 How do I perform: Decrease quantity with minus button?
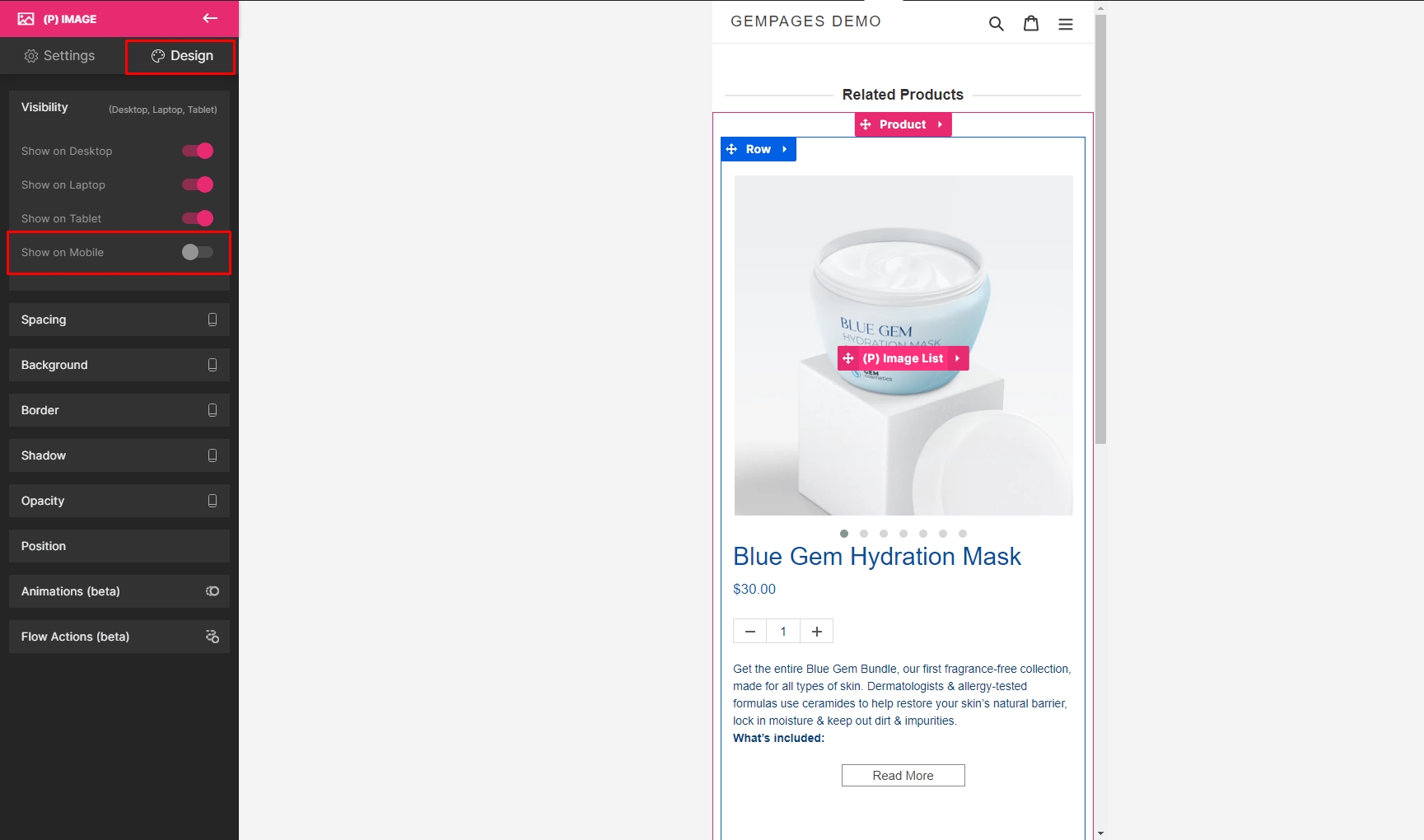pos(750,632)
